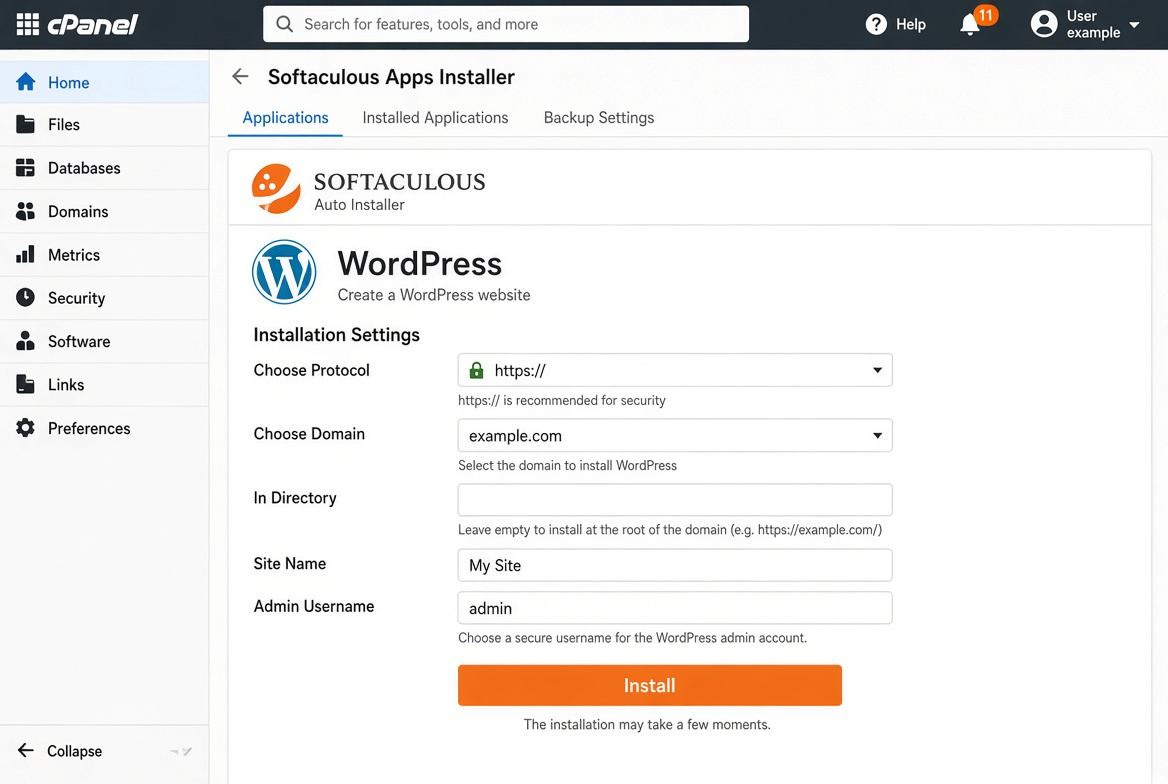Click the search magnifier icon
The width and height of the screenshot is (1168, 784).
click(285, 24)
